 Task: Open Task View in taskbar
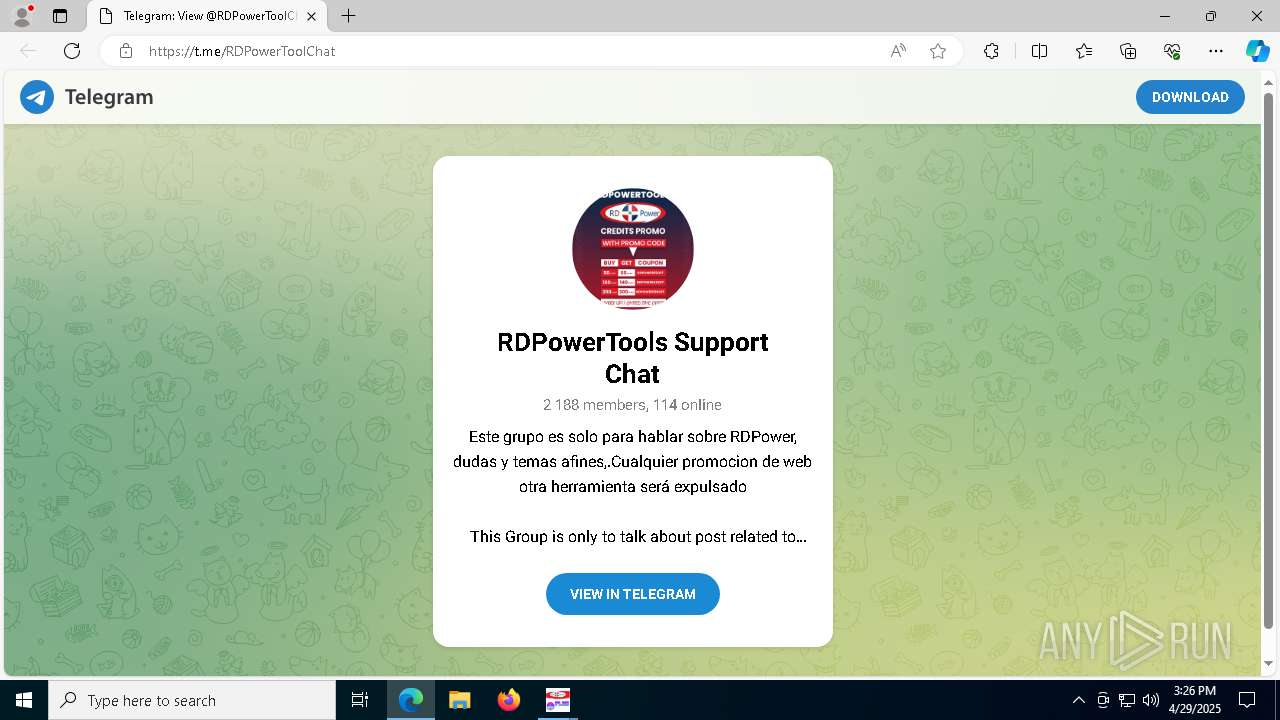coord(360,700)
